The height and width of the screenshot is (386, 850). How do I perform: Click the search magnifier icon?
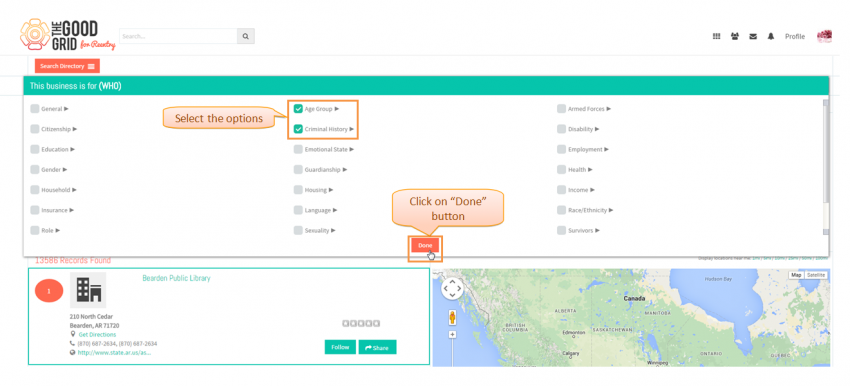click(x=246, y=36)
